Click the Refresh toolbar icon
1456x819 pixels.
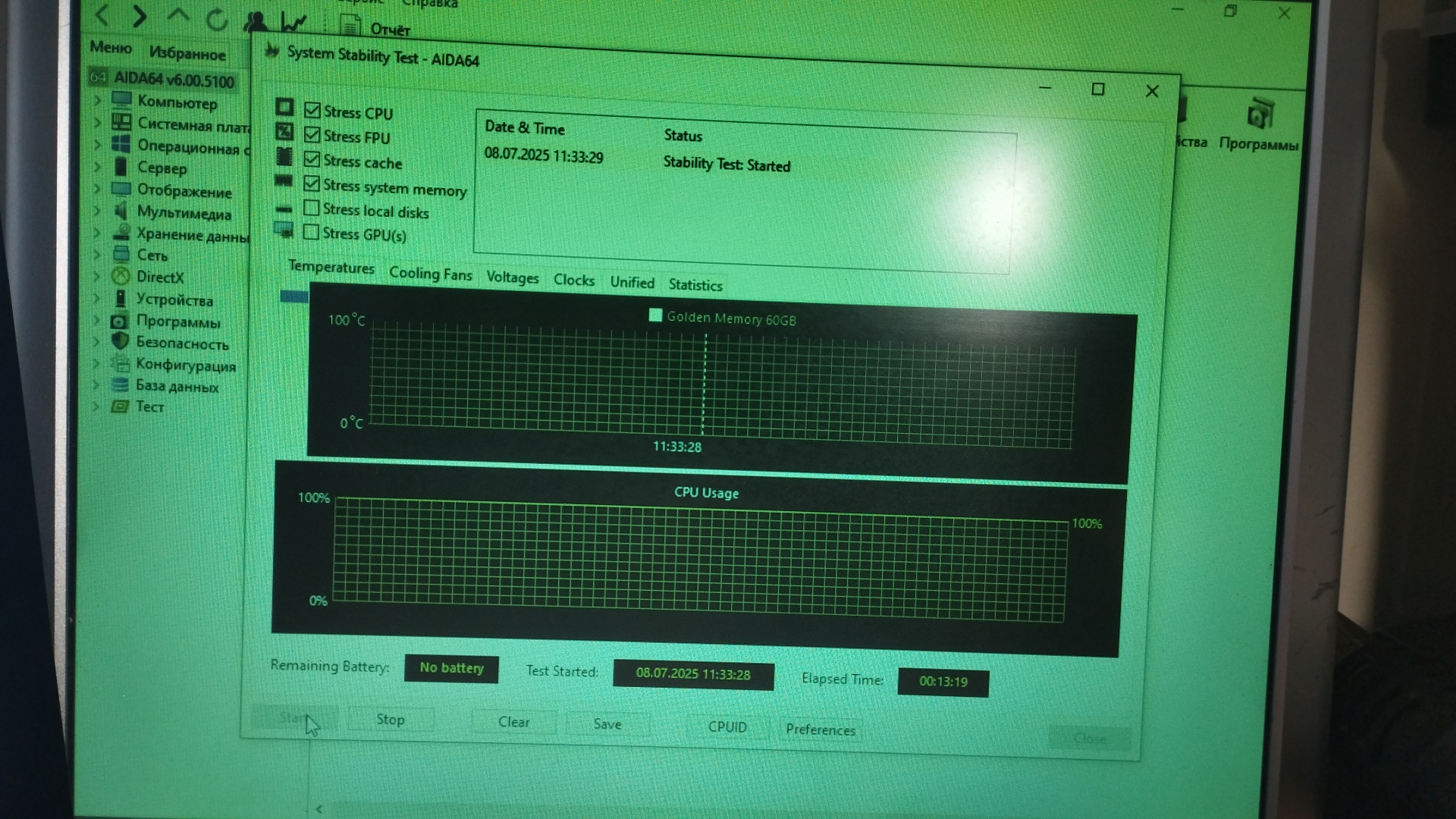217,20
